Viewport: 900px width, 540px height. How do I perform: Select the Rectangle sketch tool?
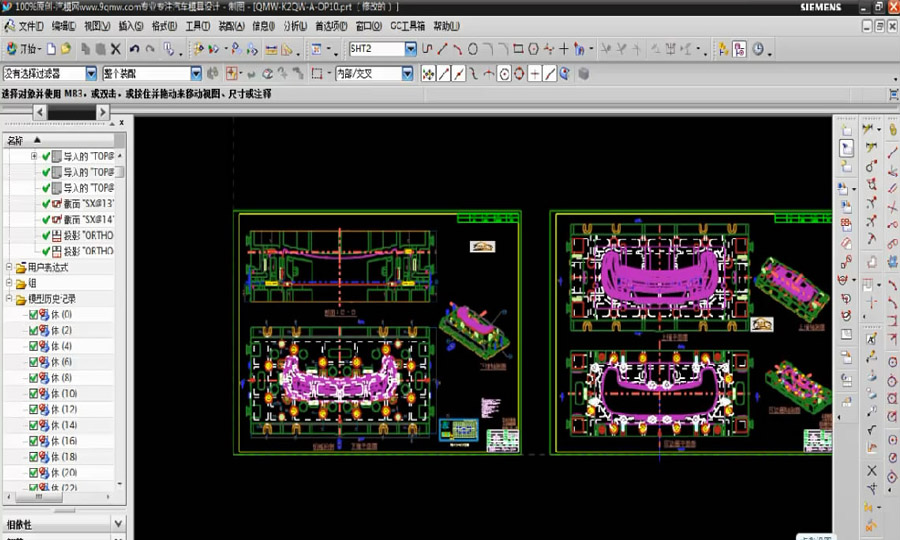[x=518, y=48]
